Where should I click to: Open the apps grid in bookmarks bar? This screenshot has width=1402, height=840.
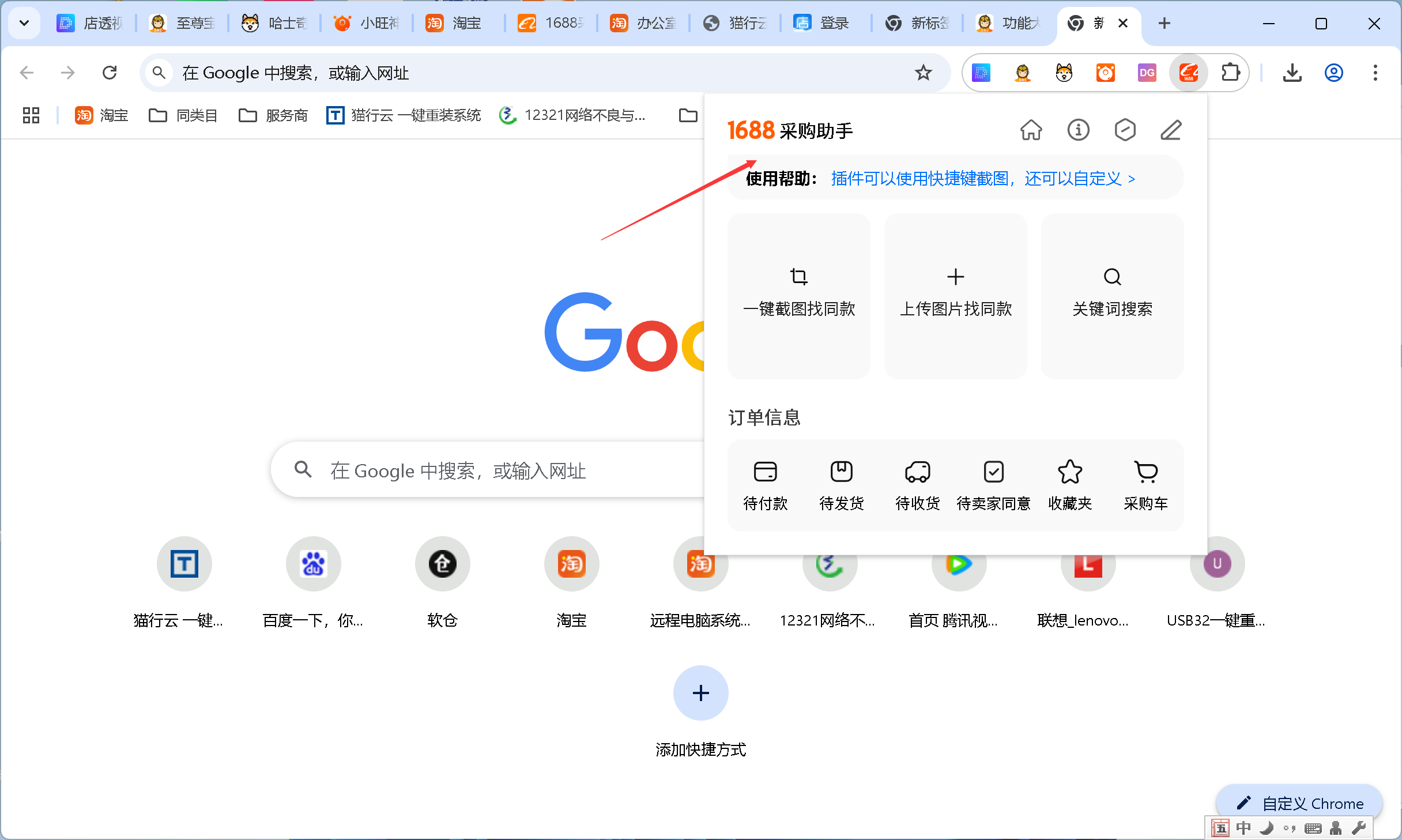[31, 115]
